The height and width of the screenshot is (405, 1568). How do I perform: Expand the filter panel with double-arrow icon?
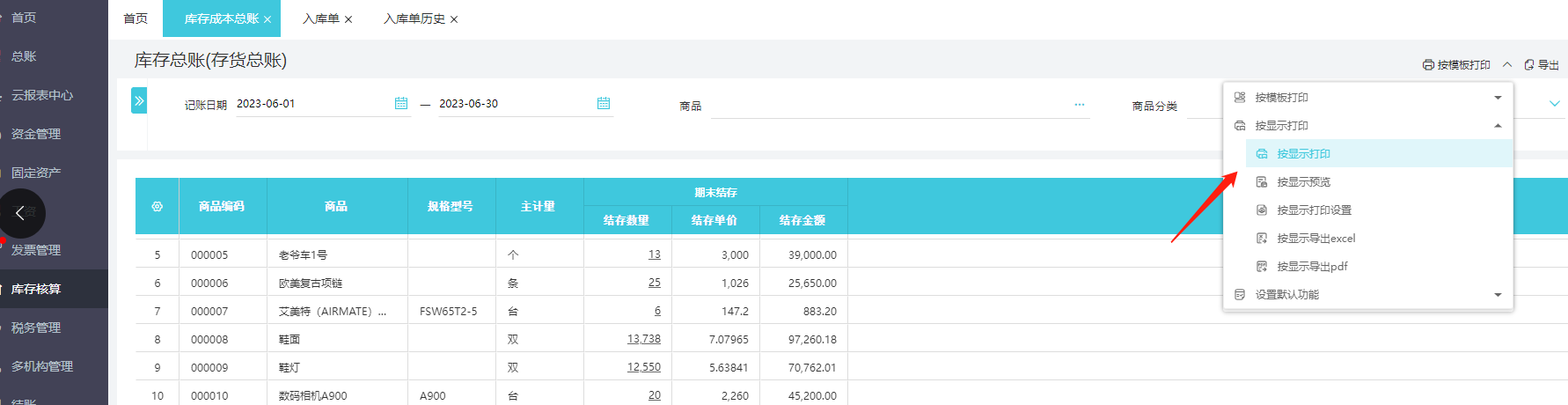pyautogui.click(x=139, y=101)
